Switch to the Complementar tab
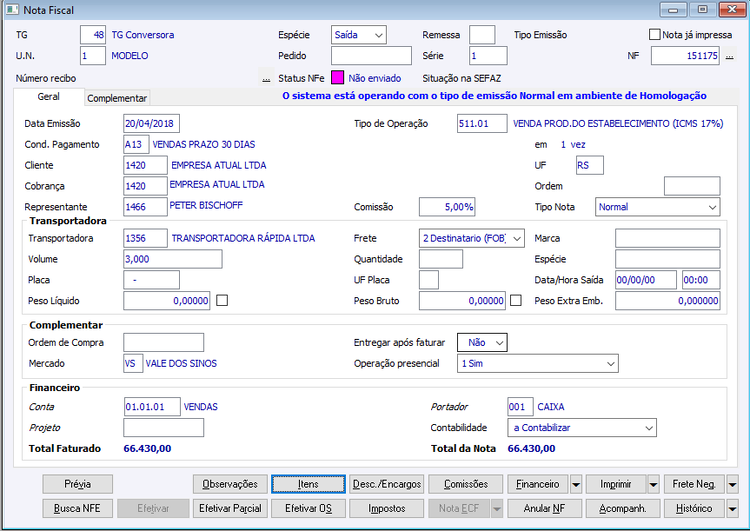The height and width of the screenshot is (531, 750). [x=117, y=98]
